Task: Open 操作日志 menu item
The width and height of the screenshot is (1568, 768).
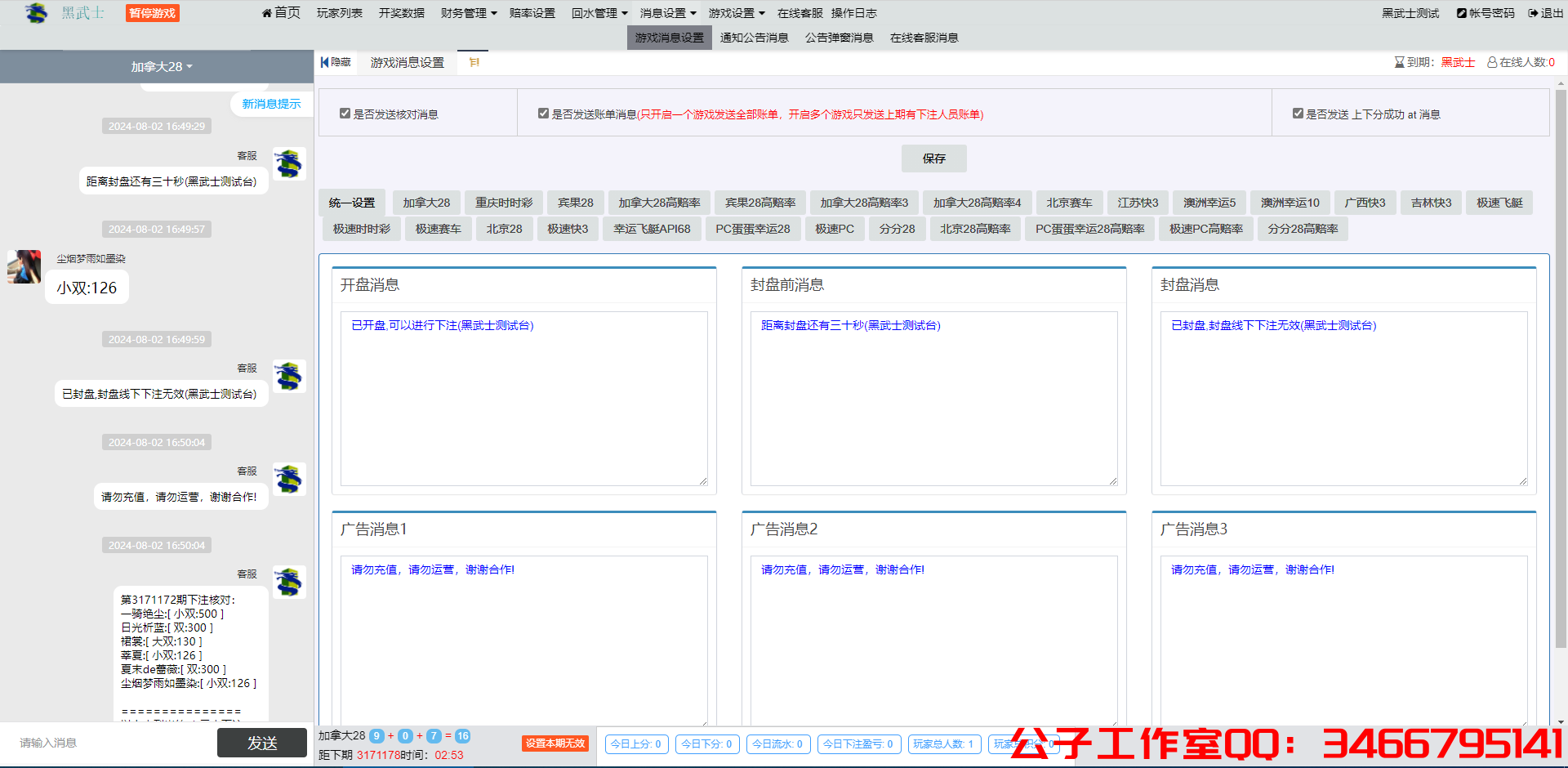Action: [854, 13]
